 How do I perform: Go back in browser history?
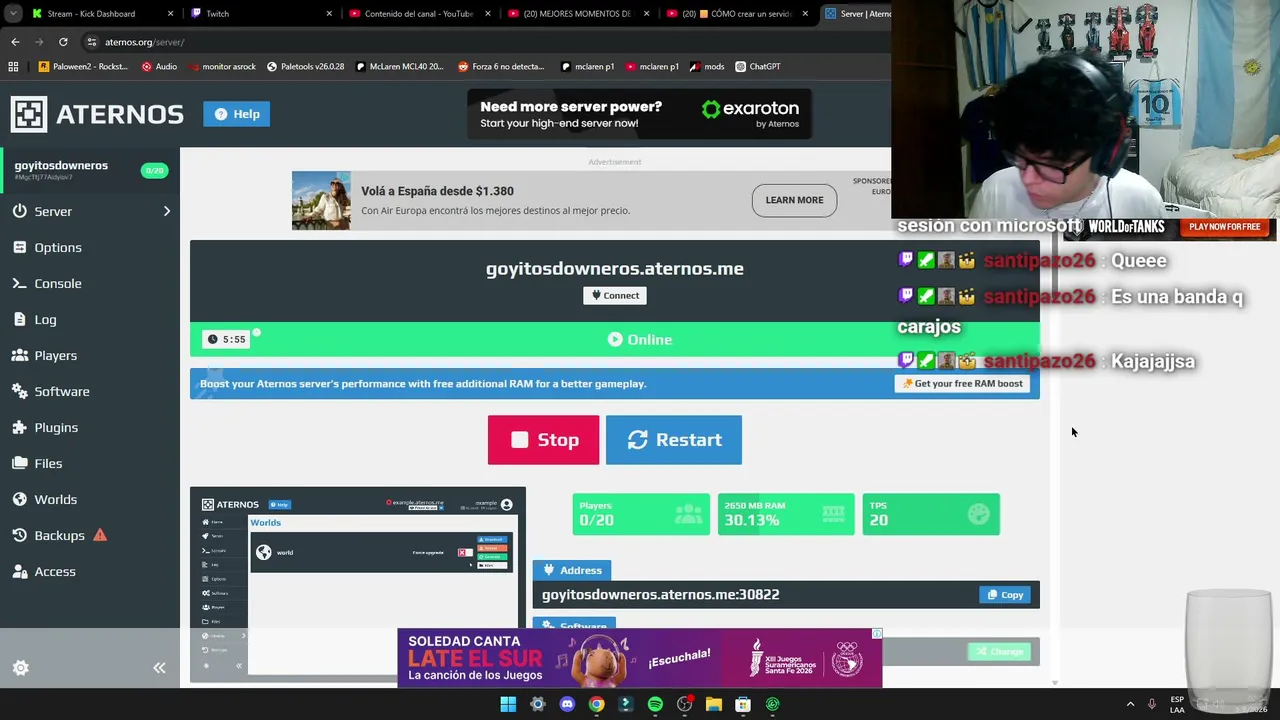(15, 42)
